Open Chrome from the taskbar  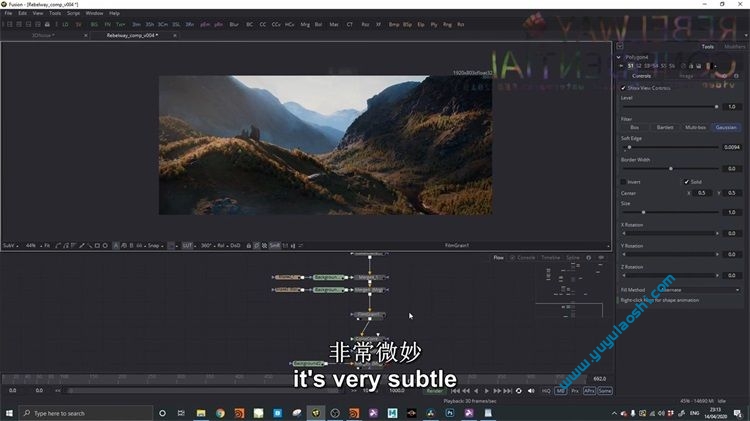[x=220, y=413]
